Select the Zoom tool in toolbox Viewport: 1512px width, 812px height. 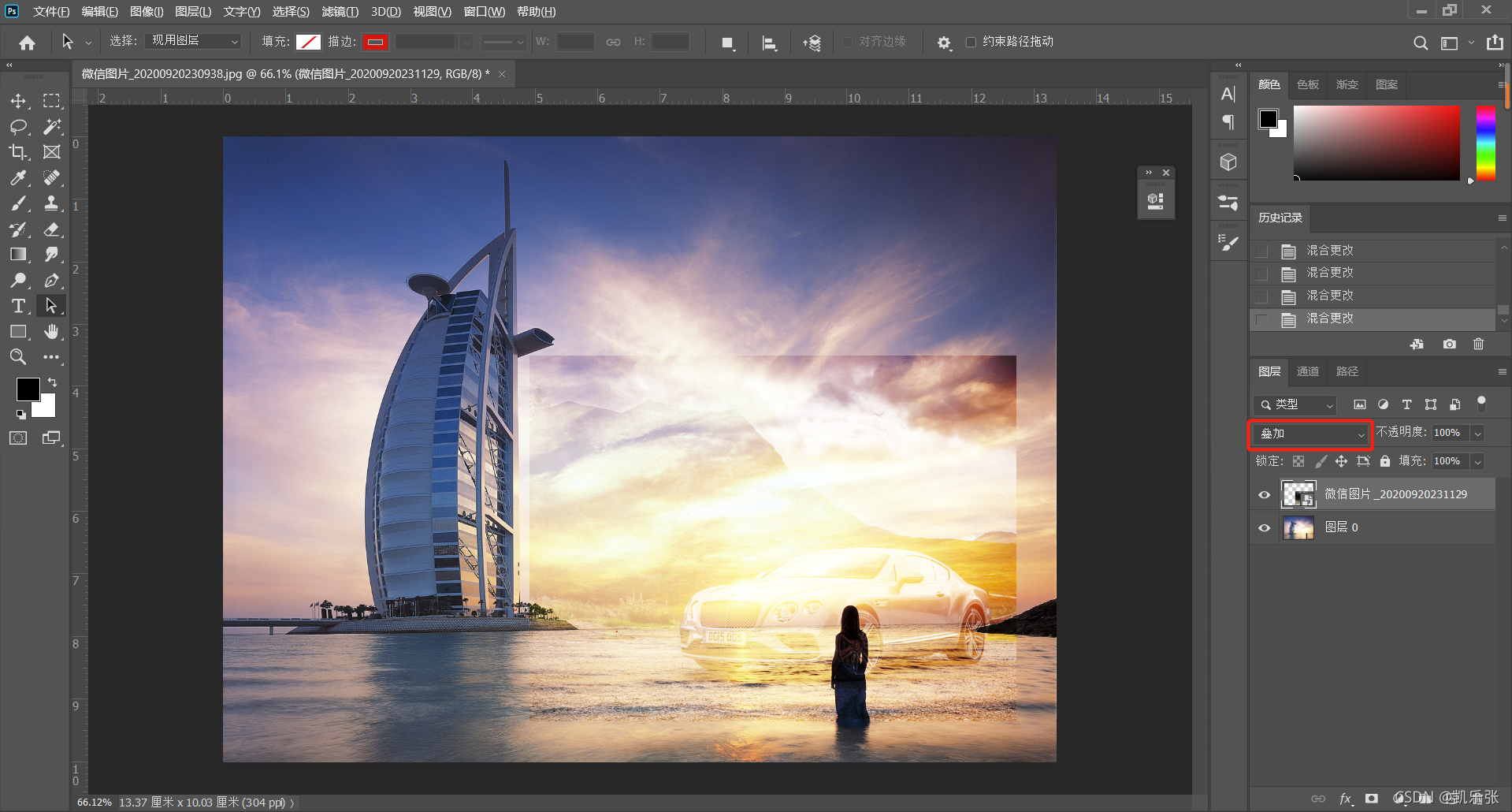pos(18,357)
